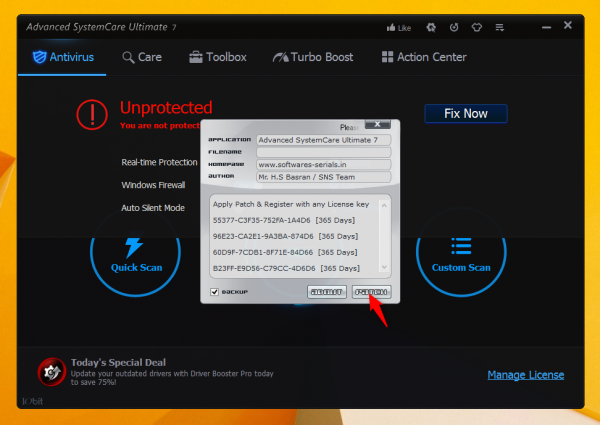Open the Care tab
600x425 pixels.
coord(142,57)
